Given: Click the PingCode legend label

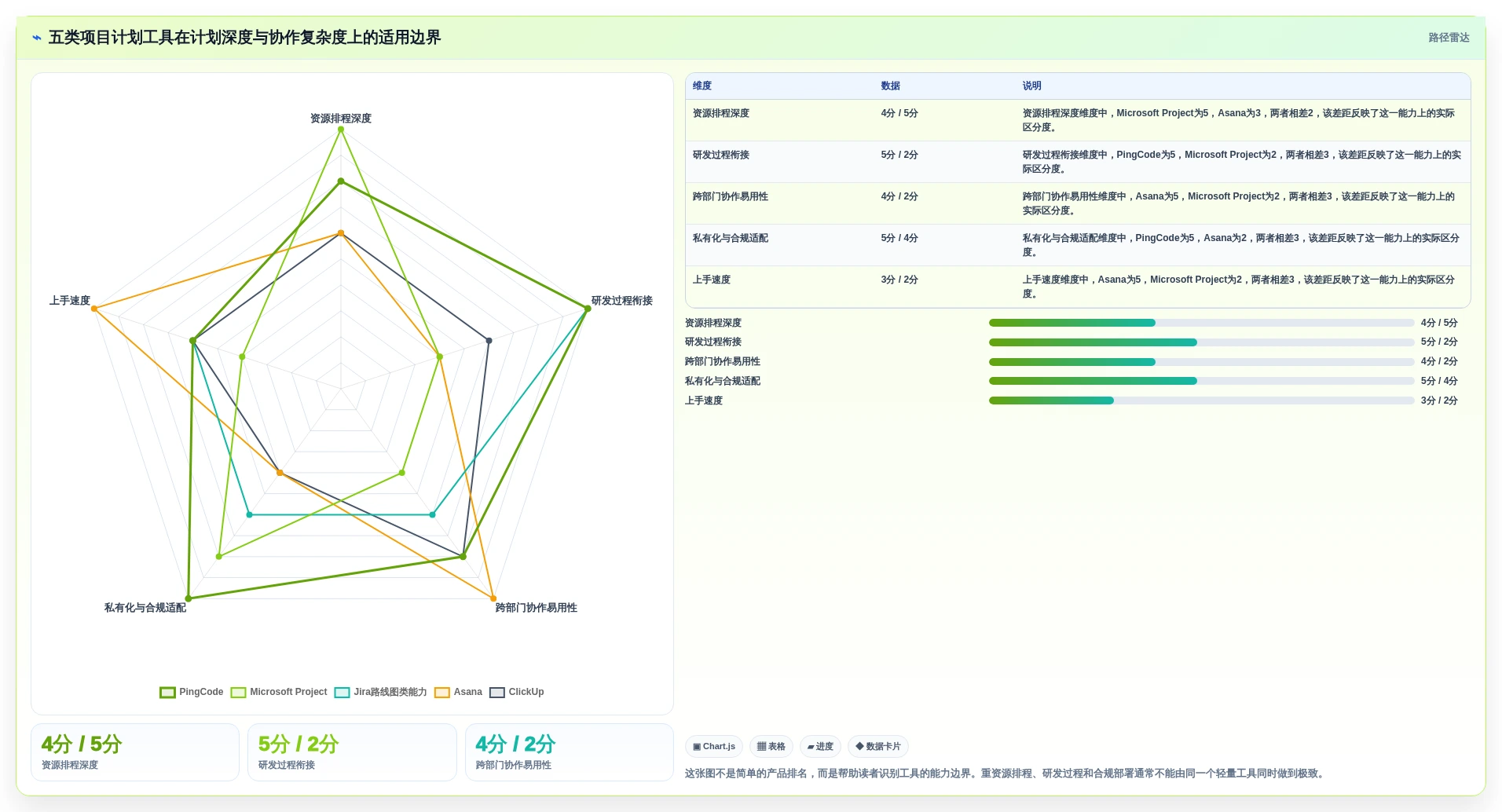Looking at the screenshot, I should 201,692.
